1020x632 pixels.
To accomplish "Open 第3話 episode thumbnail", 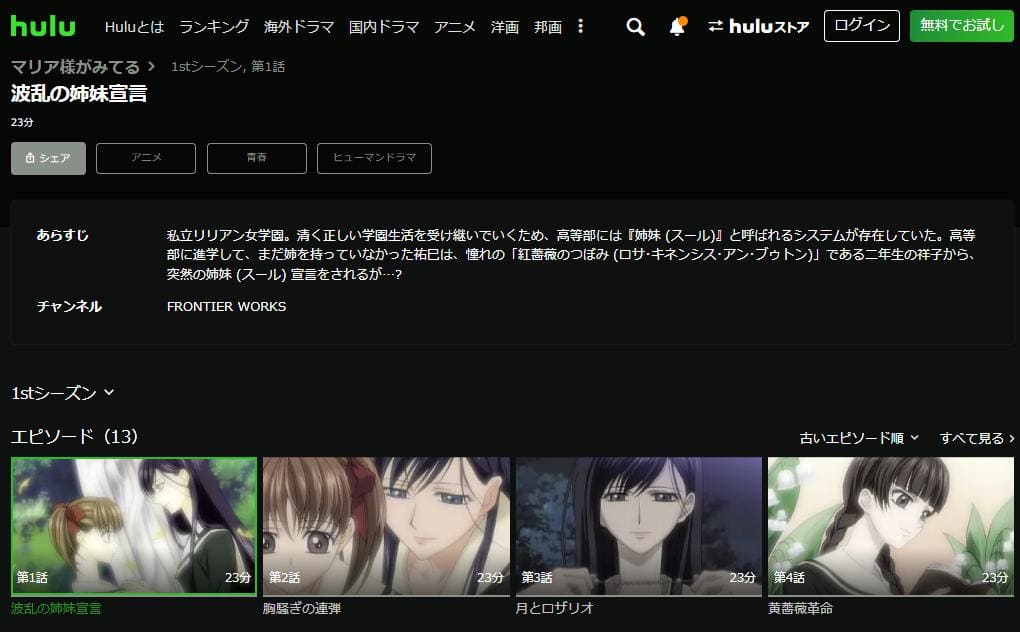I will click(x=639, y=526).
